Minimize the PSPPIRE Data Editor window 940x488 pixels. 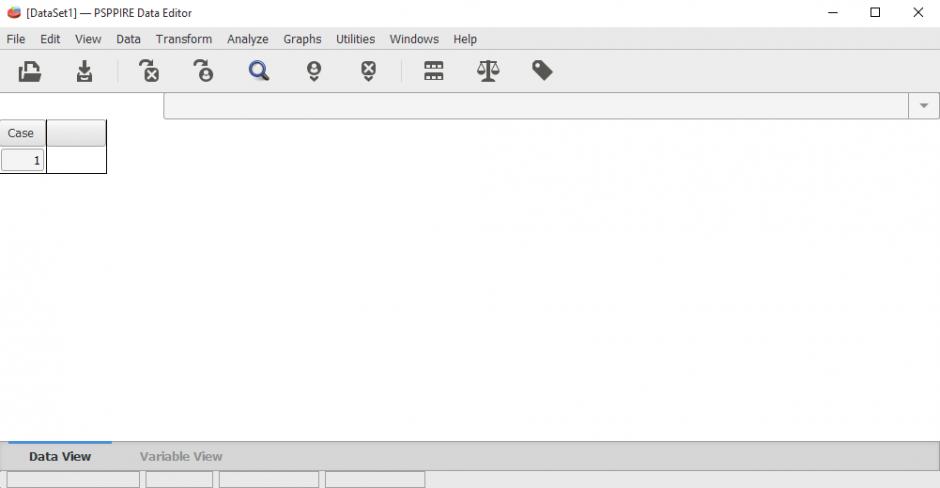pyautogui.click(x=833, y=13)
